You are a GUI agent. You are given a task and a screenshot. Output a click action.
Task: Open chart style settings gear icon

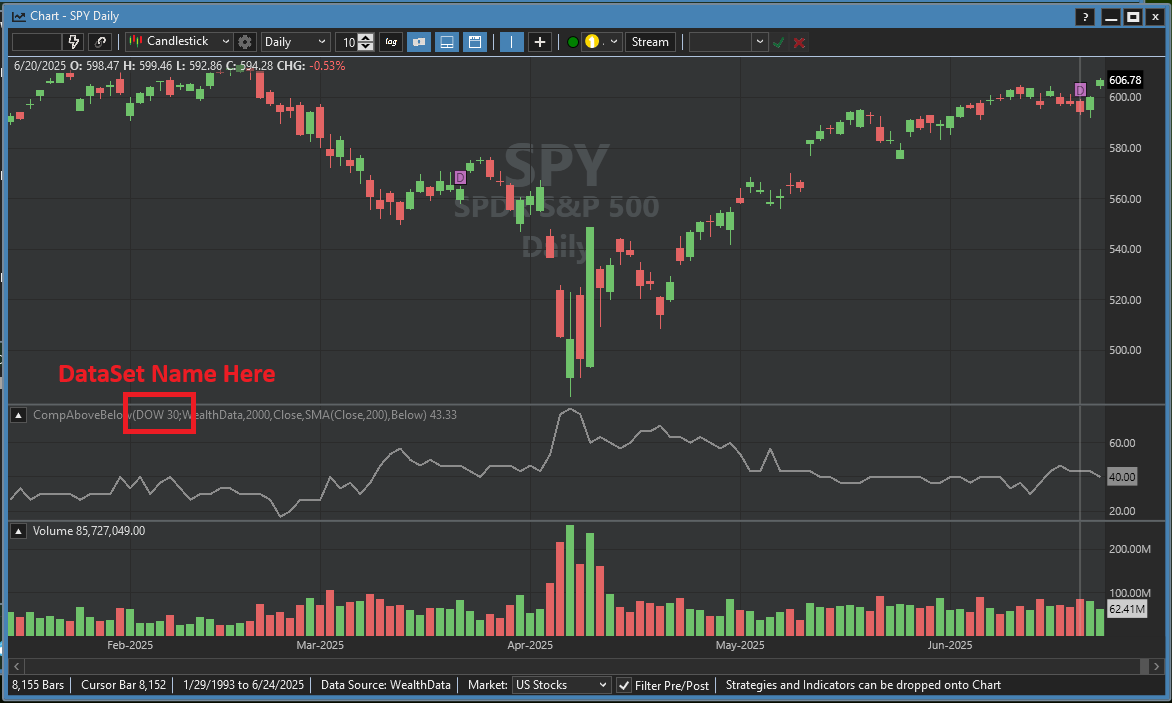click(244, 42)
